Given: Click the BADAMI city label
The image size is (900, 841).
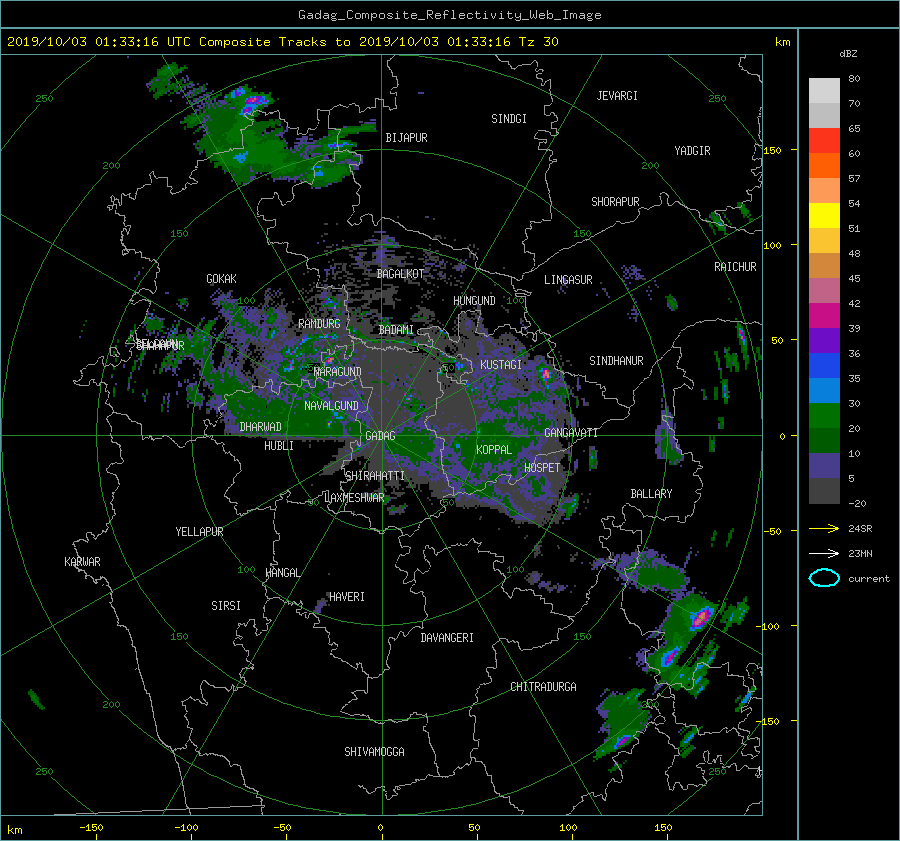Looking at the screenshot, I should click(x=396, y=330).
